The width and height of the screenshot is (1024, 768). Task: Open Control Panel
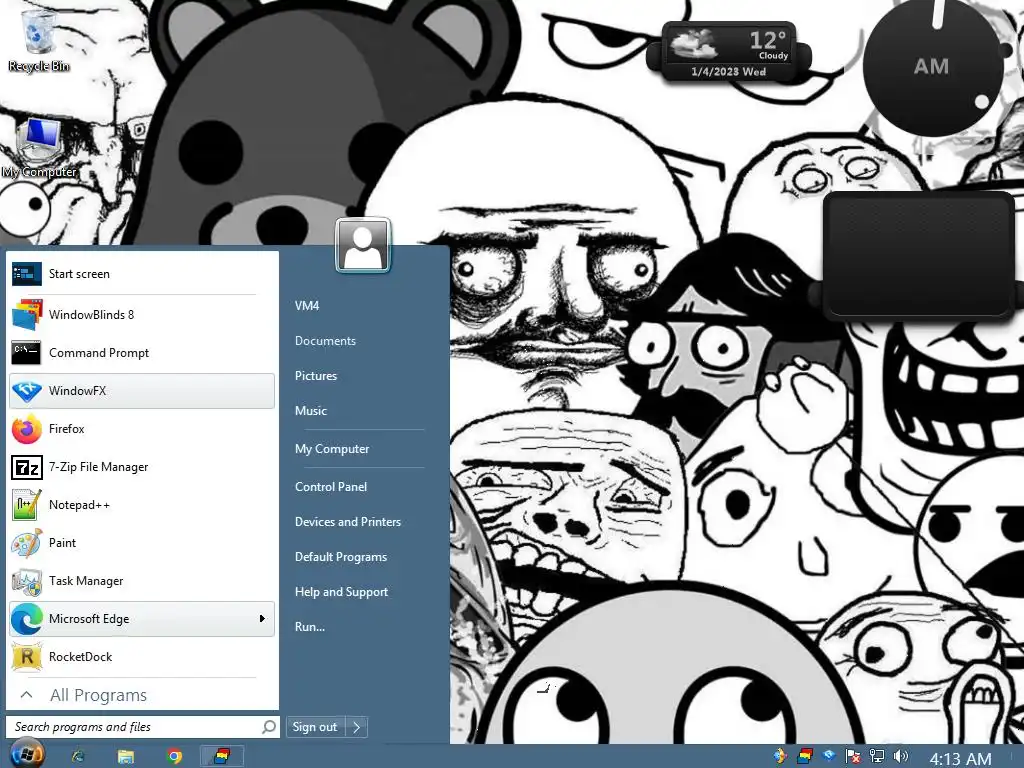click(x=331, y=487)
